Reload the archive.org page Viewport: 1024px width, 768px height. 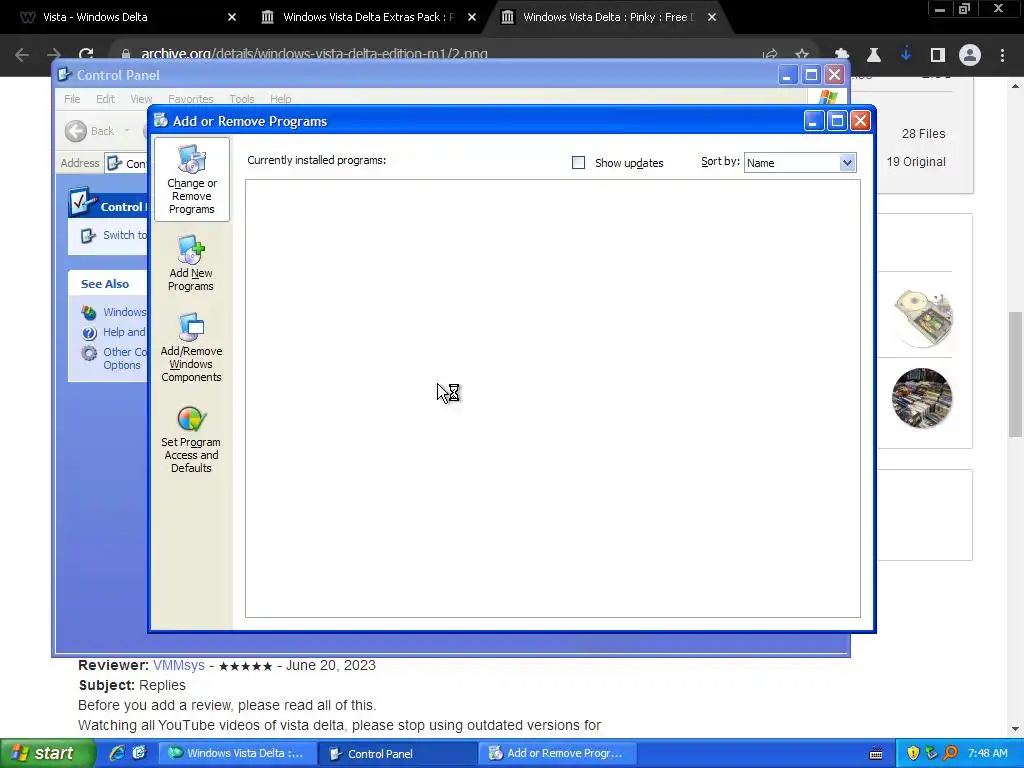(x=86, y=55)
